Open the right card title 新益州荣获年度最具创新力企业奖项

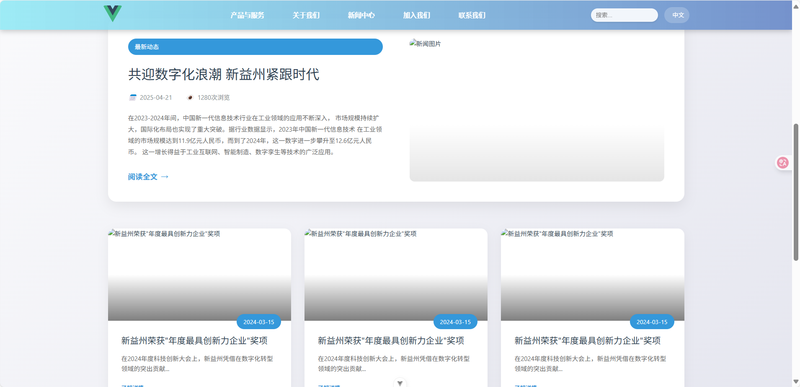[x=587, y=341]
